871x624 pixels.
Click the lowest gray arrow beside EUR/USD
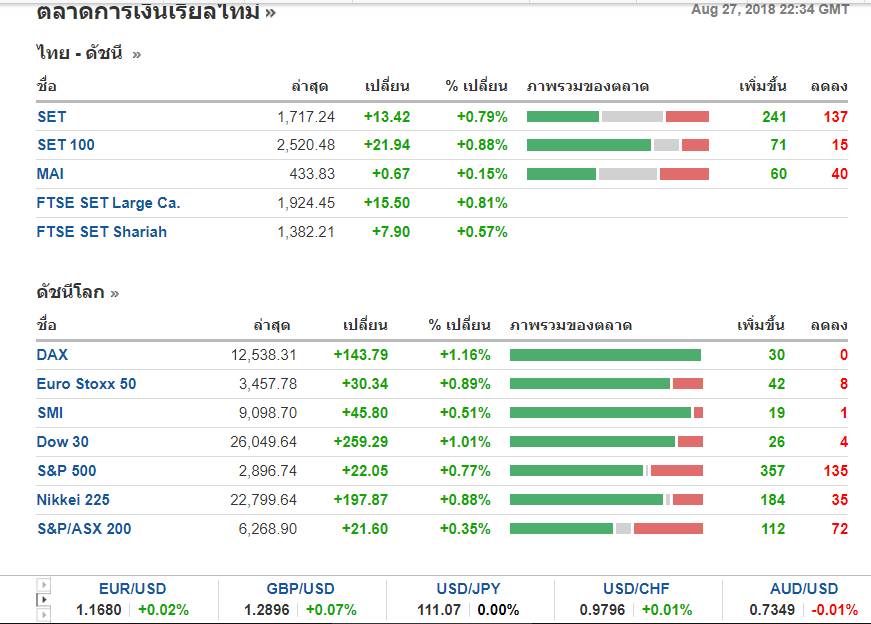[43, 615]
